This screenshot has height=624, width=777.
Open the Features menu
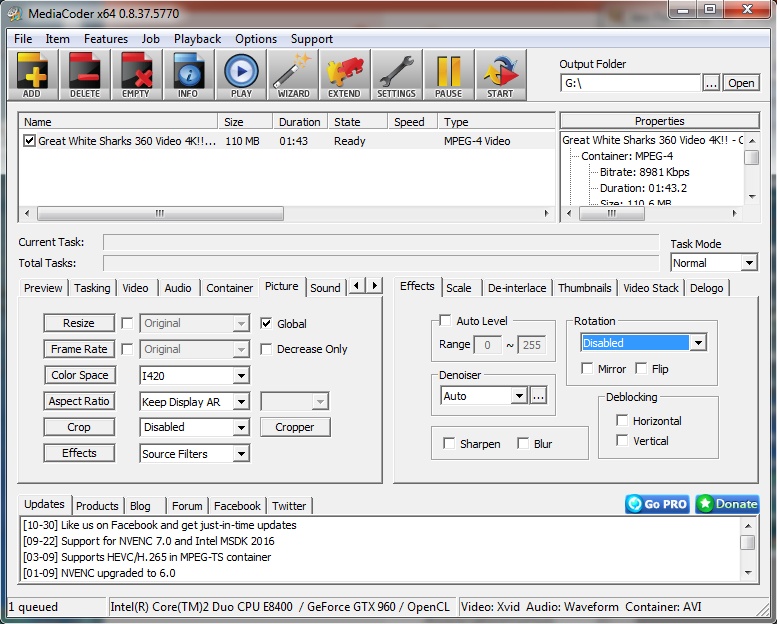(x=106, y=39)
